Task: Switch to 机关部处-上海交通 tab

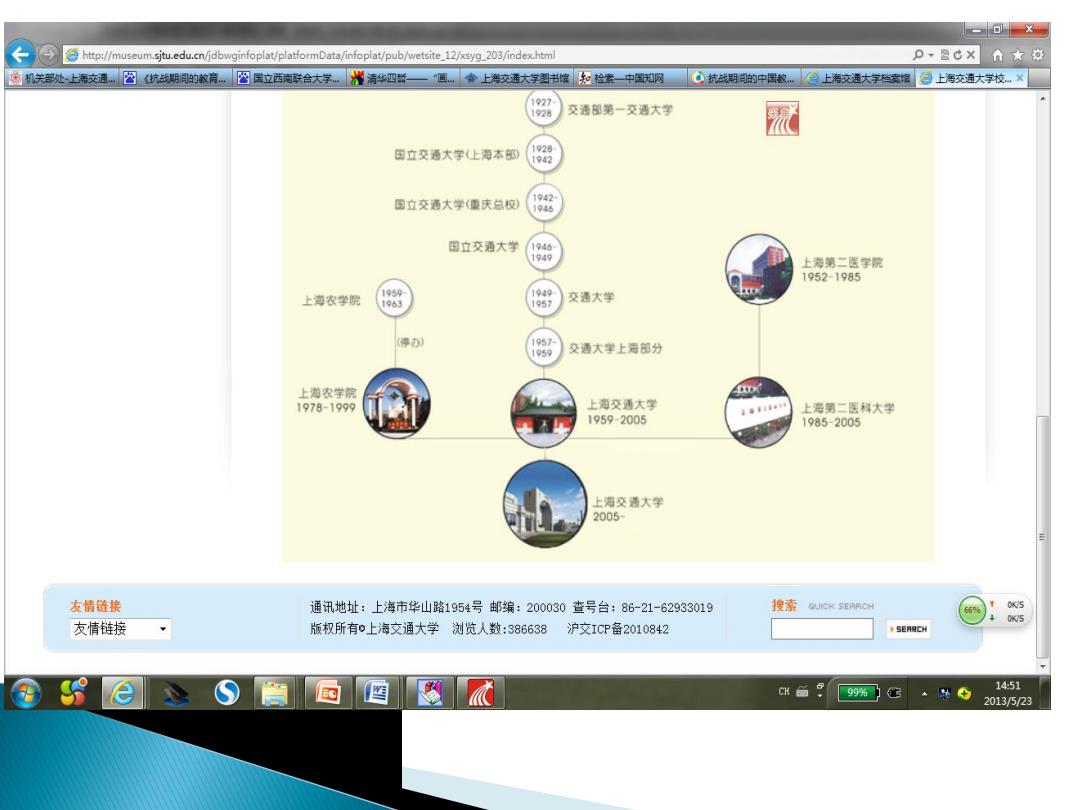Action: pyautogui.click(x=62, y=78)
